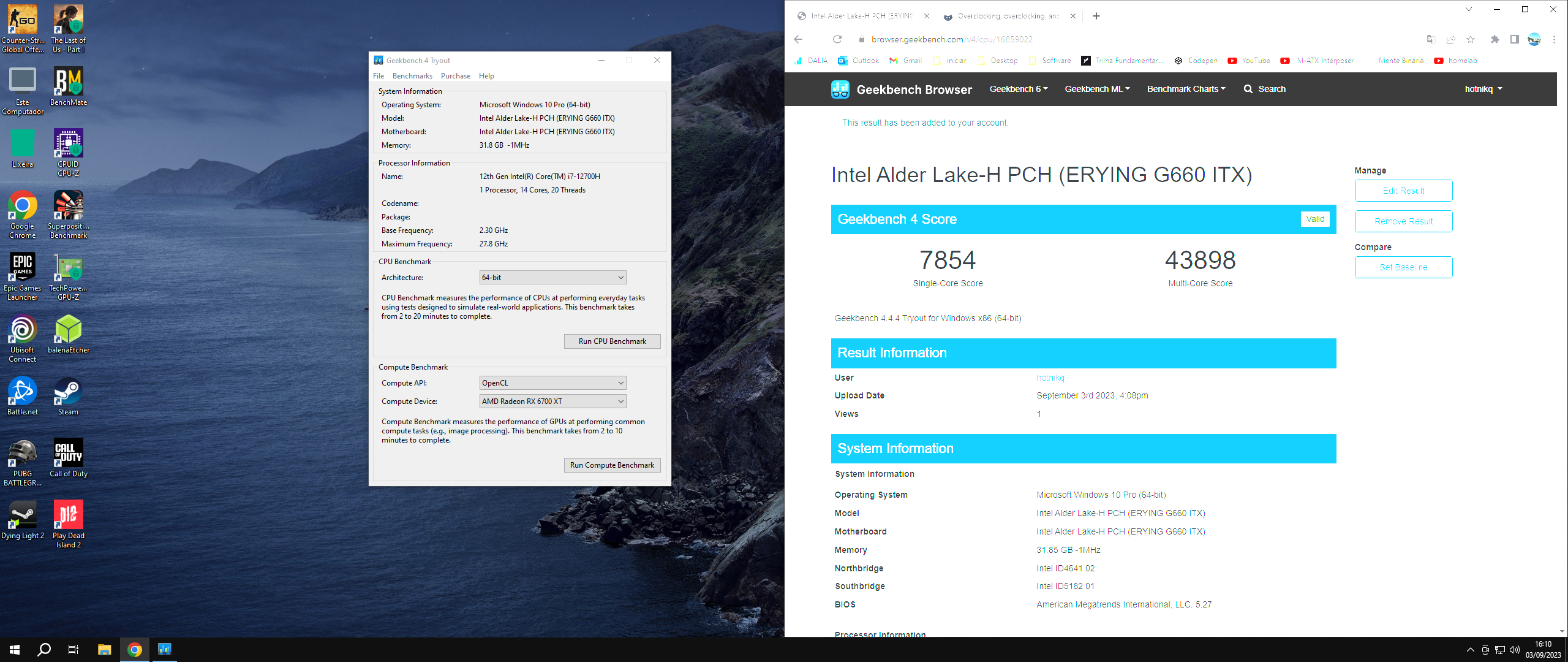Open File Explorer from taskbar
1568x662 pixels.
click(104, 650)
